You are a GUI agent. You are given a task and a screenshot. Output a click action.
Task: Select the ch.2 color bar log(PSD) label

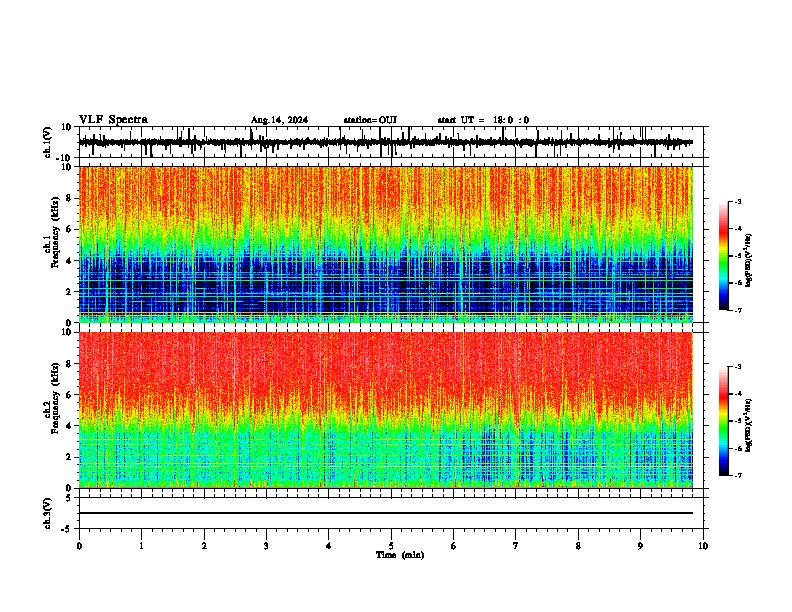tap(748, 425)
